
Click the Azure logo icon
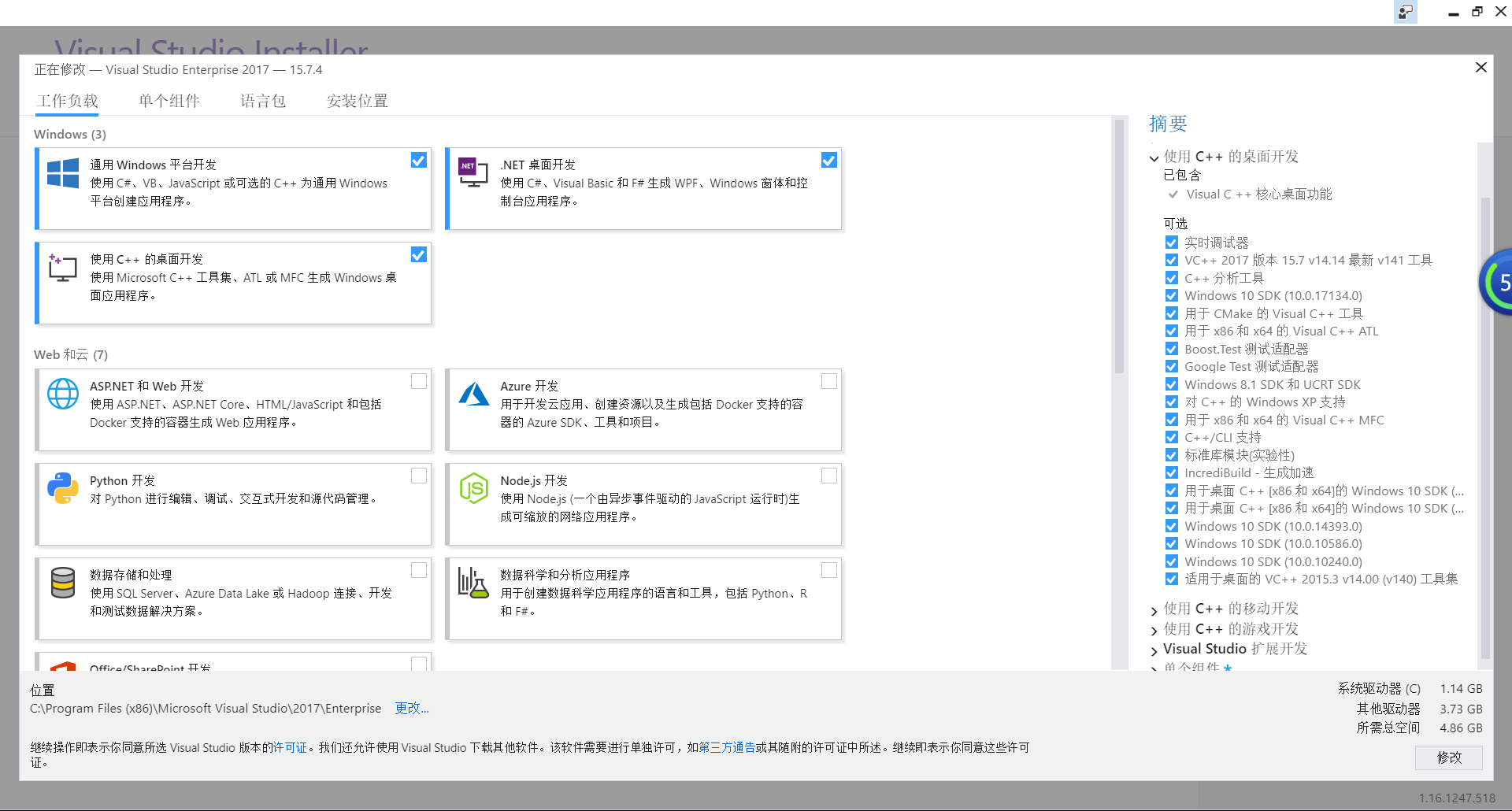click(x=474, y=394)
